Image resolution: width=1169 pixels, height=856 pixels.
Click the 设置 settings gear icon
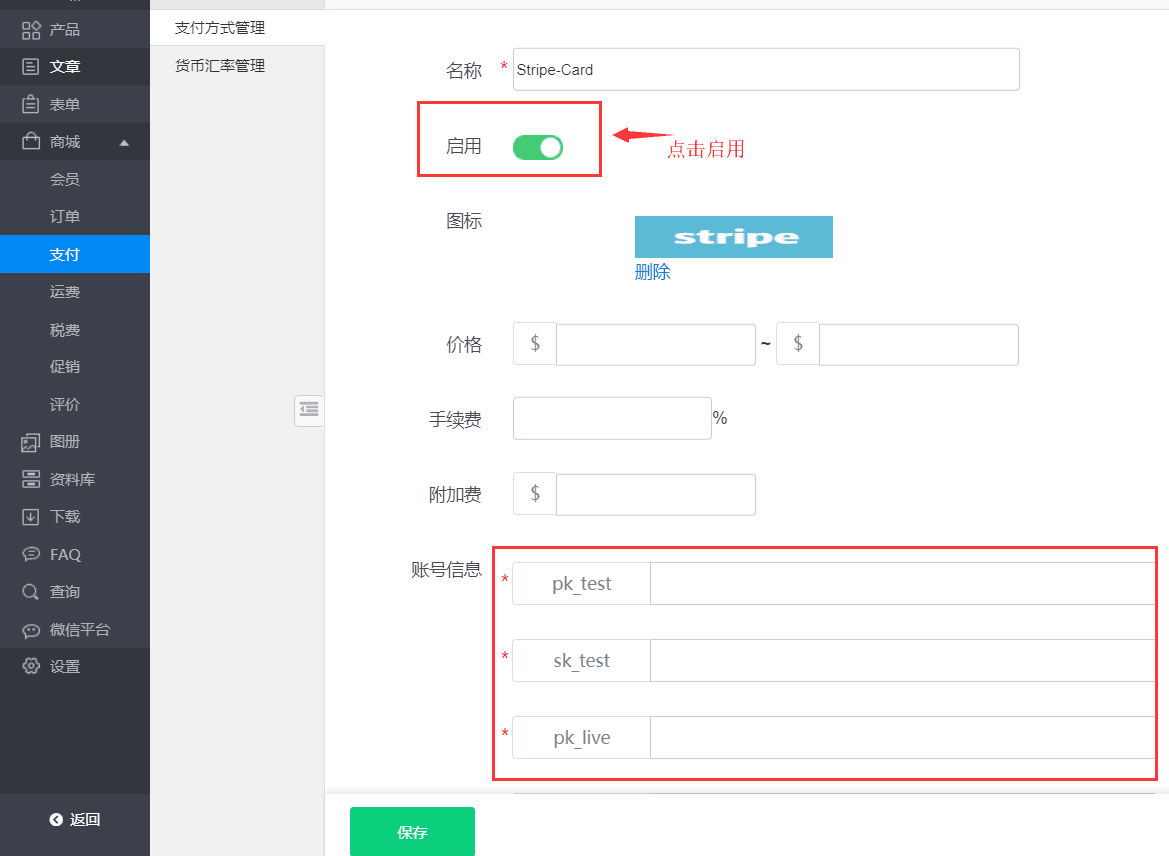point(31,667)
